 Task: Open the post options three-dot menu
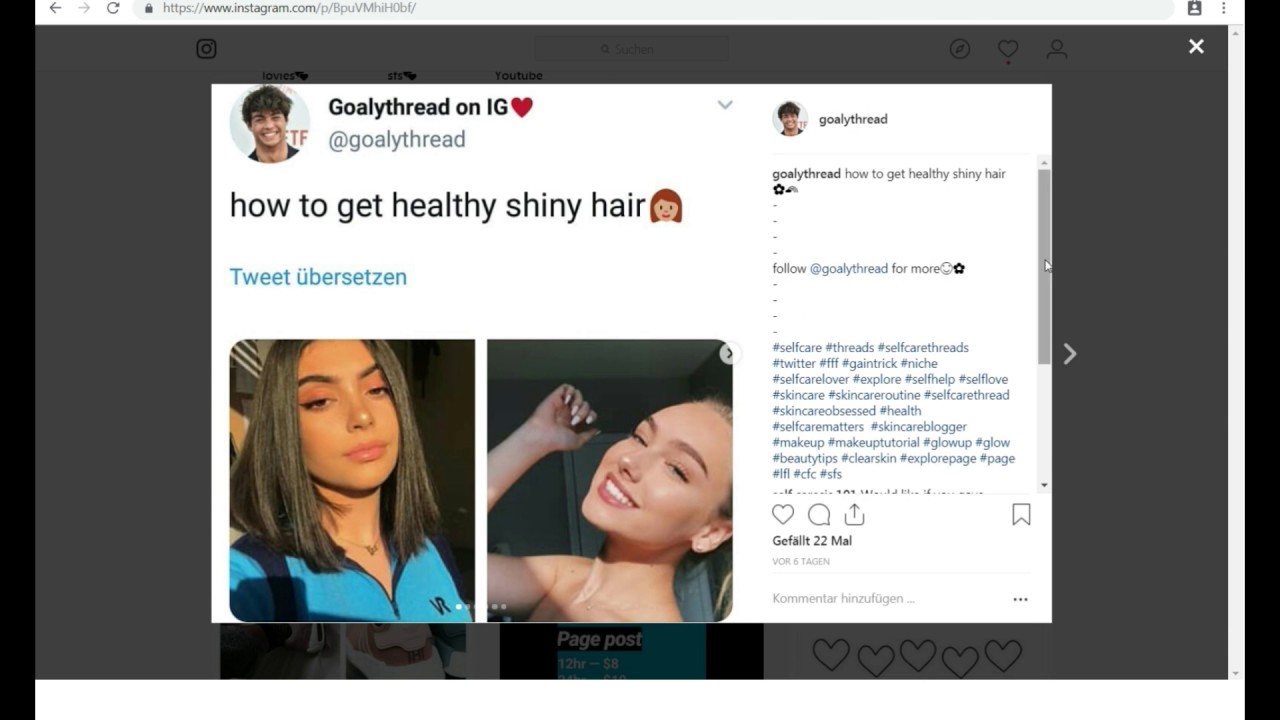coord(1020,599)
